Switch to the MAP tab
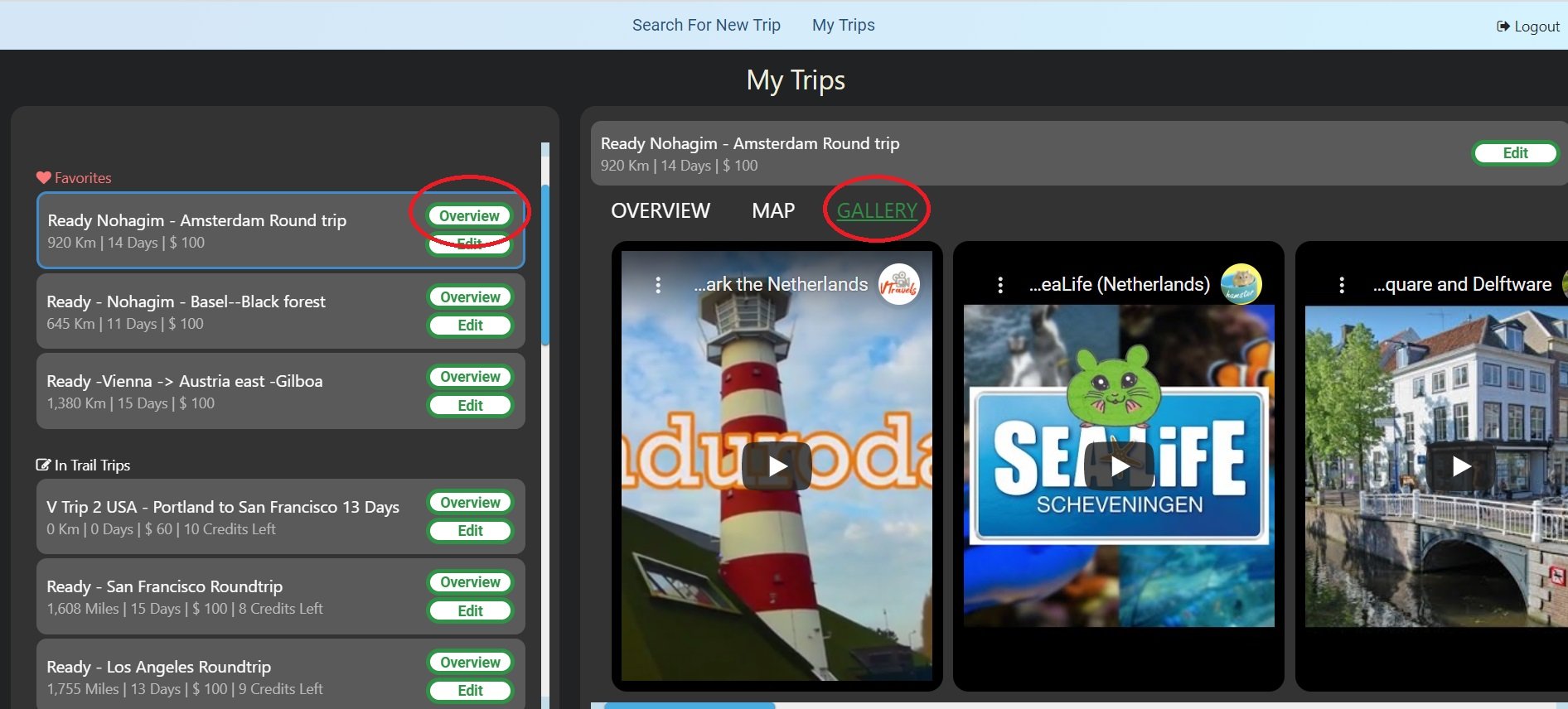Image resolution: width=1568 pixels, height=709 pixels. 773,211
